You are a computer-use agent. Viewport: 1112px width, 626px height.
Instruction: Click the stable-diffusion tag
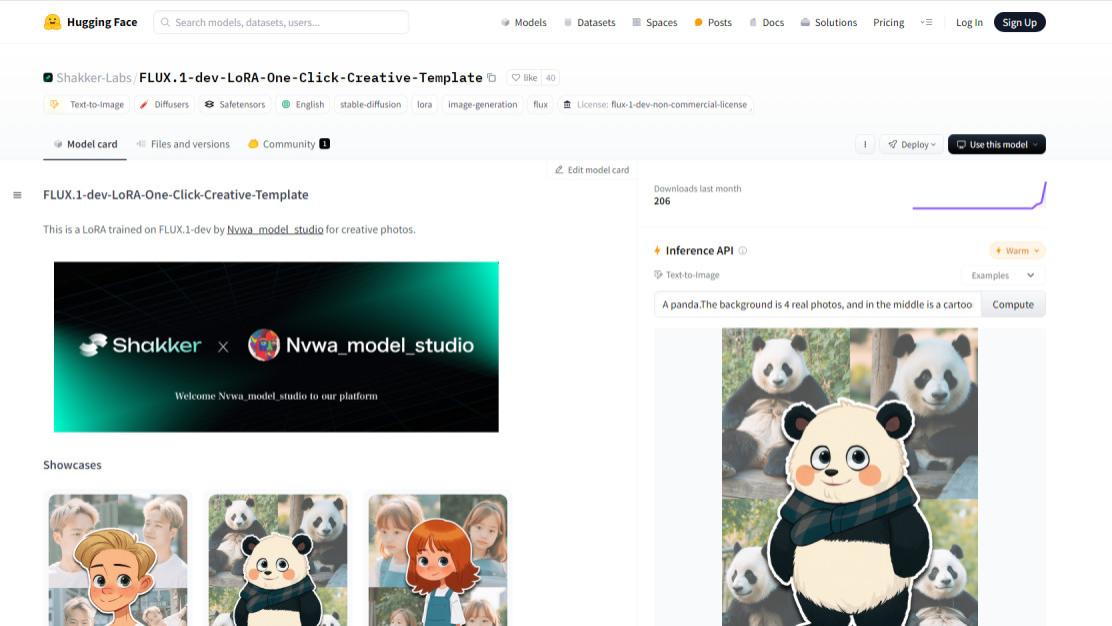click(370, 104)
